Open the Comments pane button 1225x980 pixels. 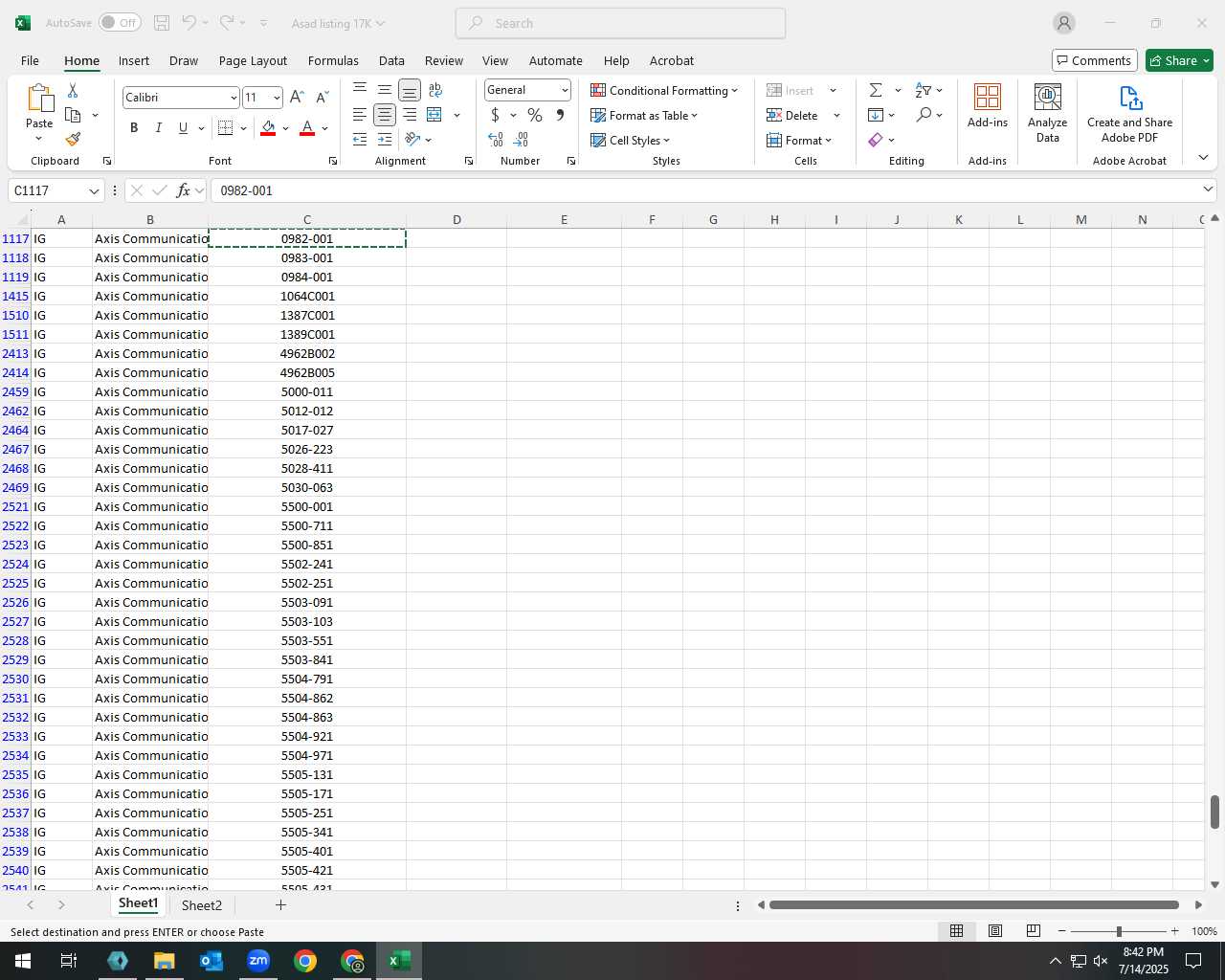[1094, 60]
